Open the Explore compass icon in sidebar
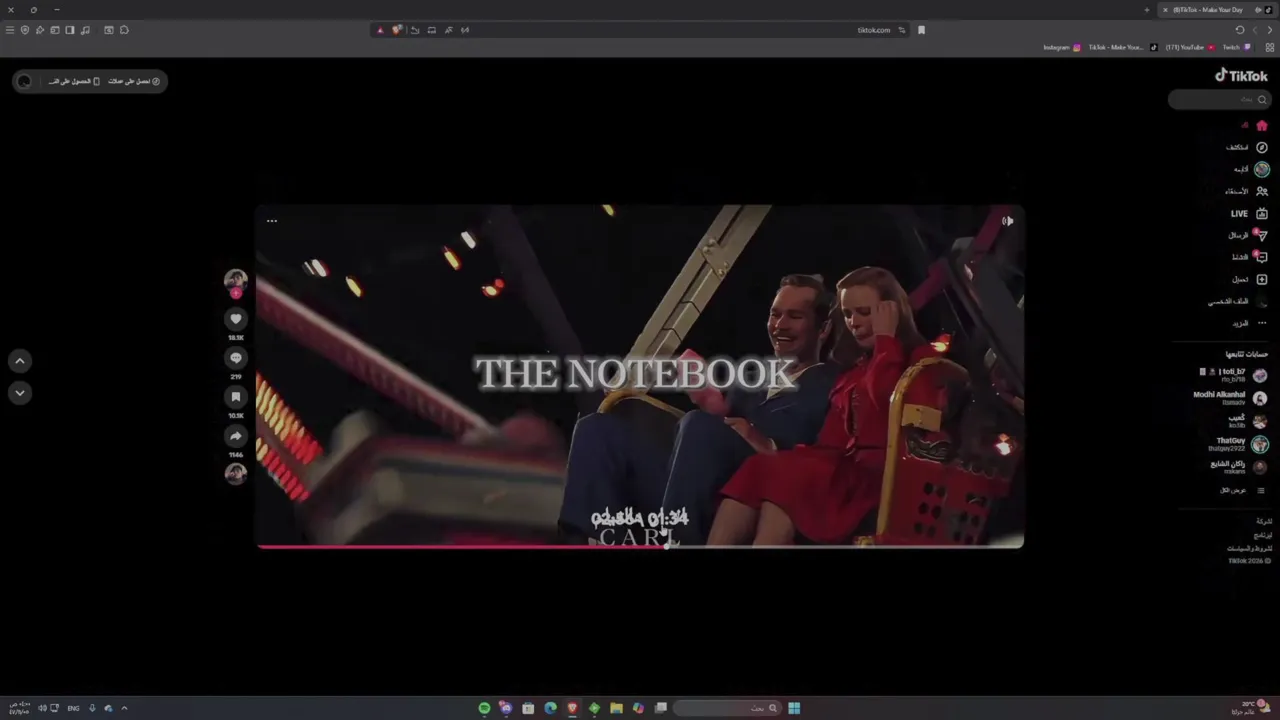Image resolution: width=1280 pixels, height=720 pixels. coord(1261,147)
